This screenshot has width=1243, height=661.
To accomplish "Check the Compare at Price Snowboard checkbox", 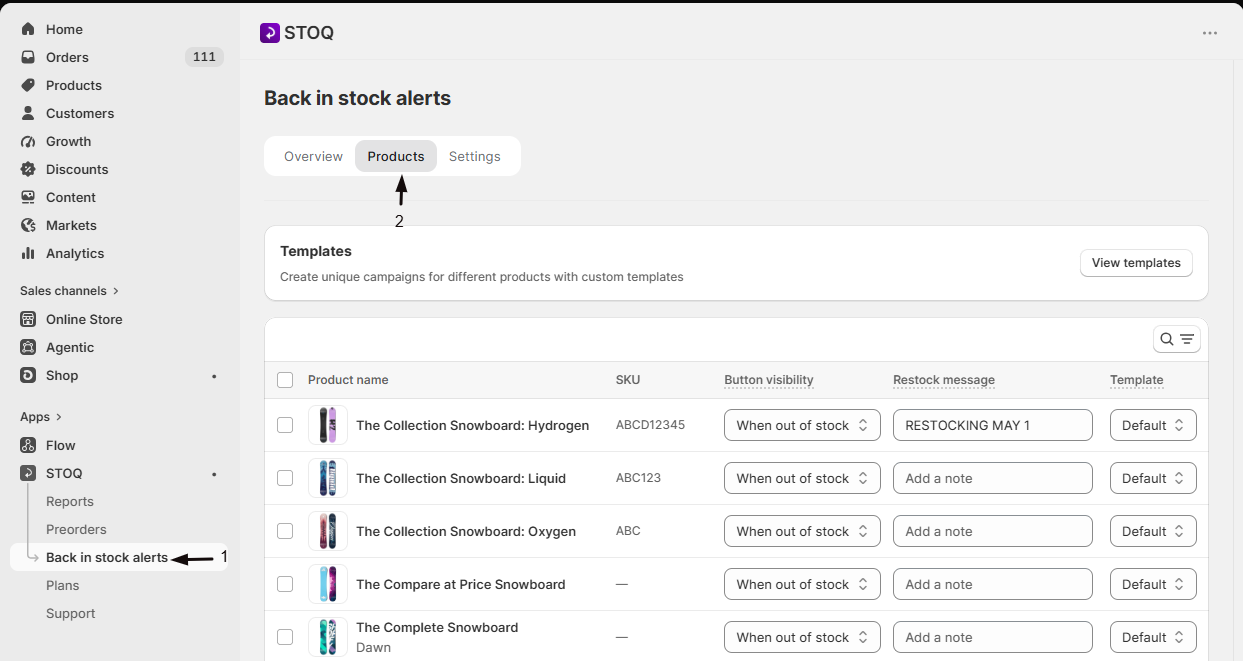I will 285,584.
